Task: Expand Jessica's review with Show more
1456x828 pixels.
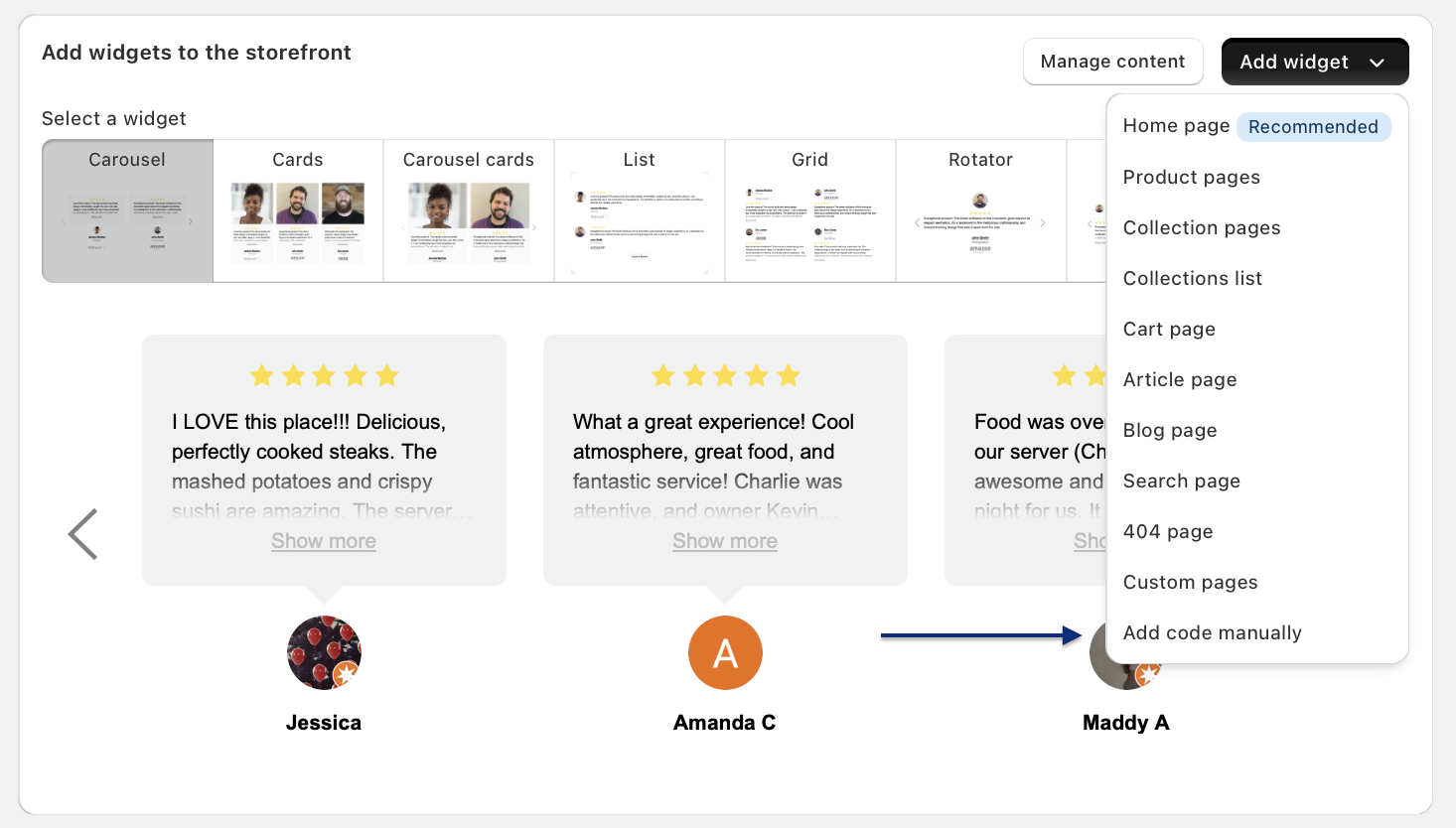Action: [x=324, y=541]
